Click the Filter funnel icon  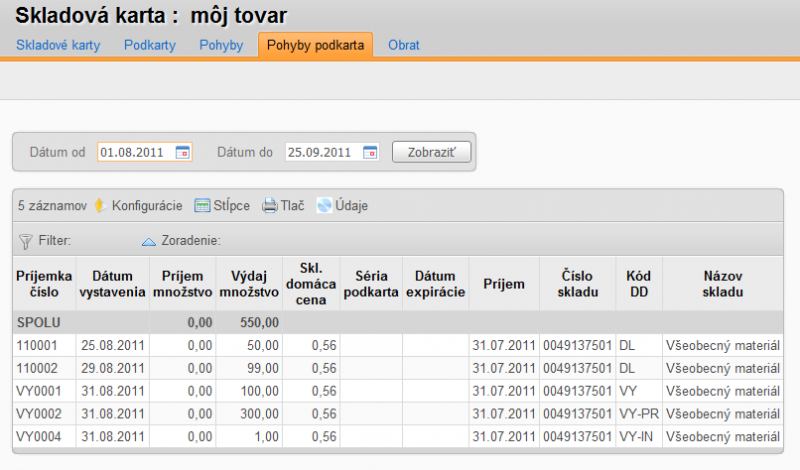click(x=26, y=241)
